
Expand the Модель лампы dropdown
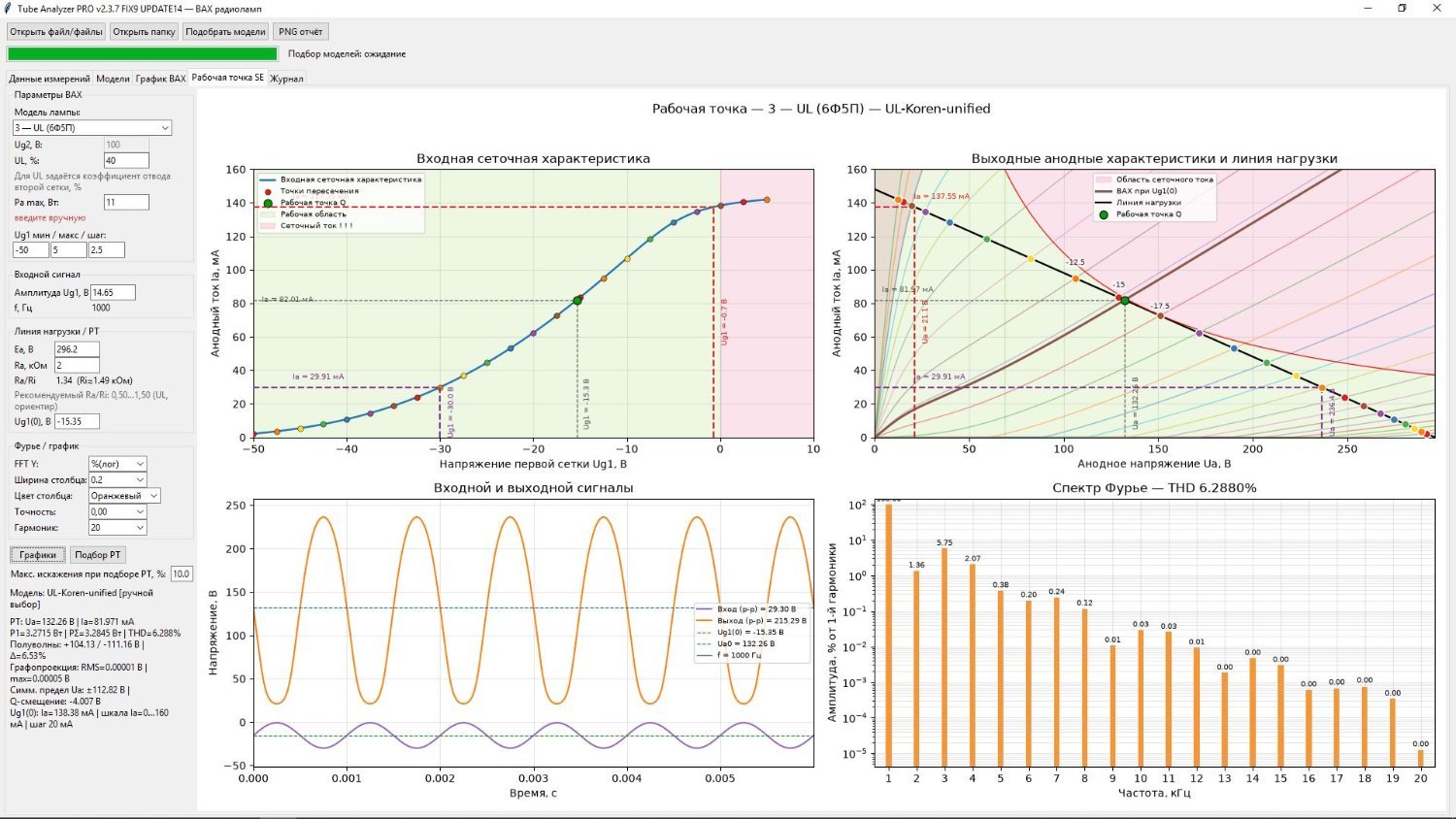(x=92, y=128)
